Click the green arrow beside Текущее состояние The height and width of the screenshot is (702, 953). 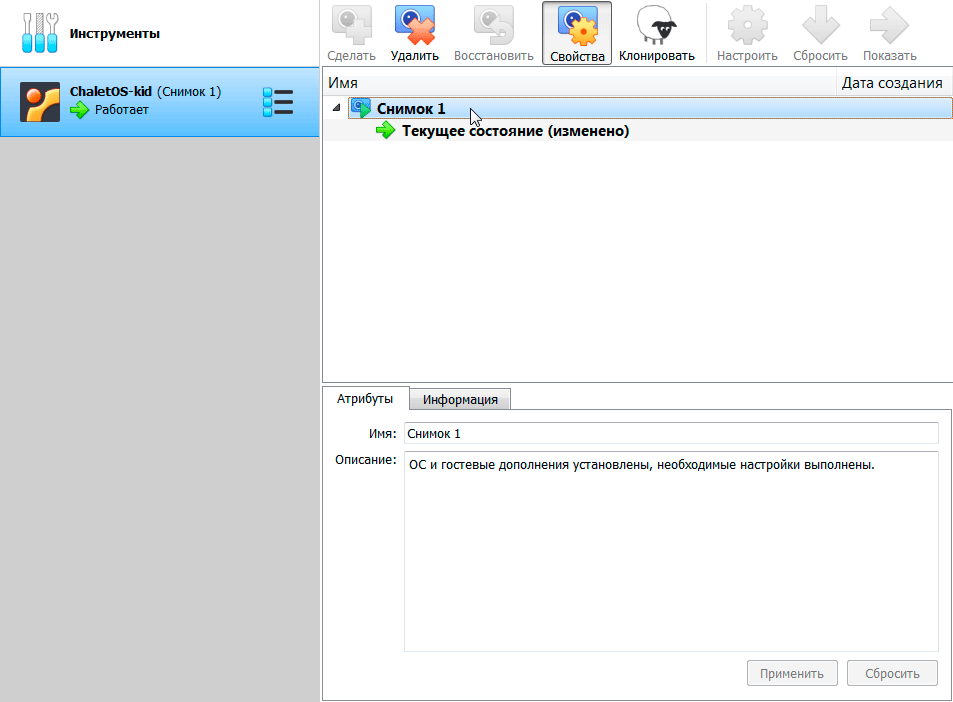385,130
